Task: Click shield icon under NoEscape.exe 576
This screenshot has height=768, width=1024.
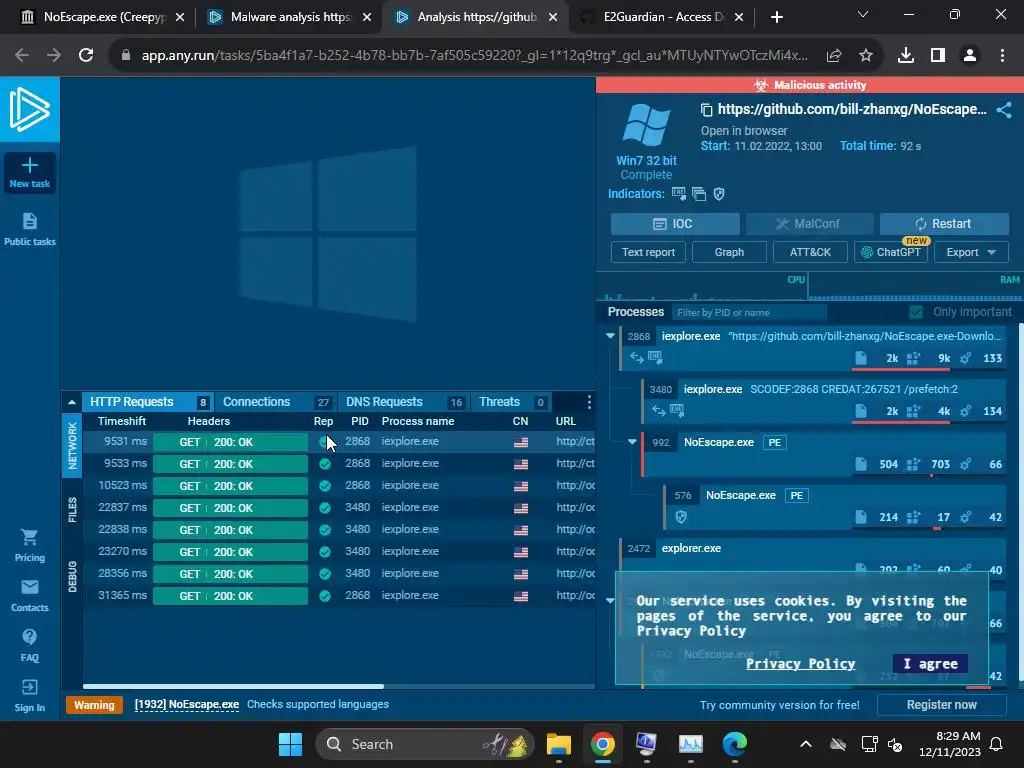Action: [681, 517]
